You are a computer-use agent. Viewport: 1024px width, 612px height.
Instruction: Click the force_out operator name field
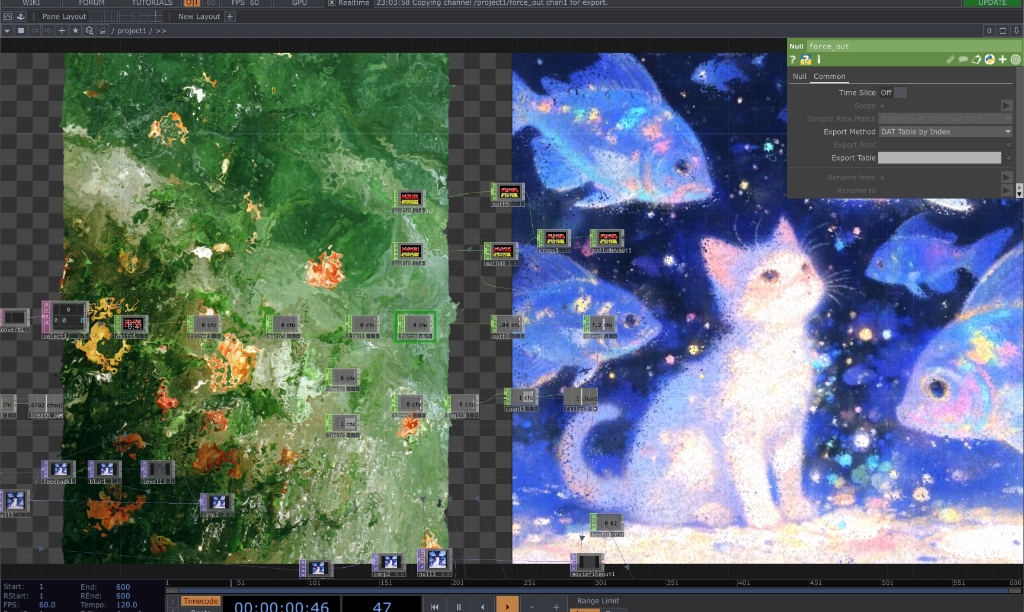[x=914, y=46]
